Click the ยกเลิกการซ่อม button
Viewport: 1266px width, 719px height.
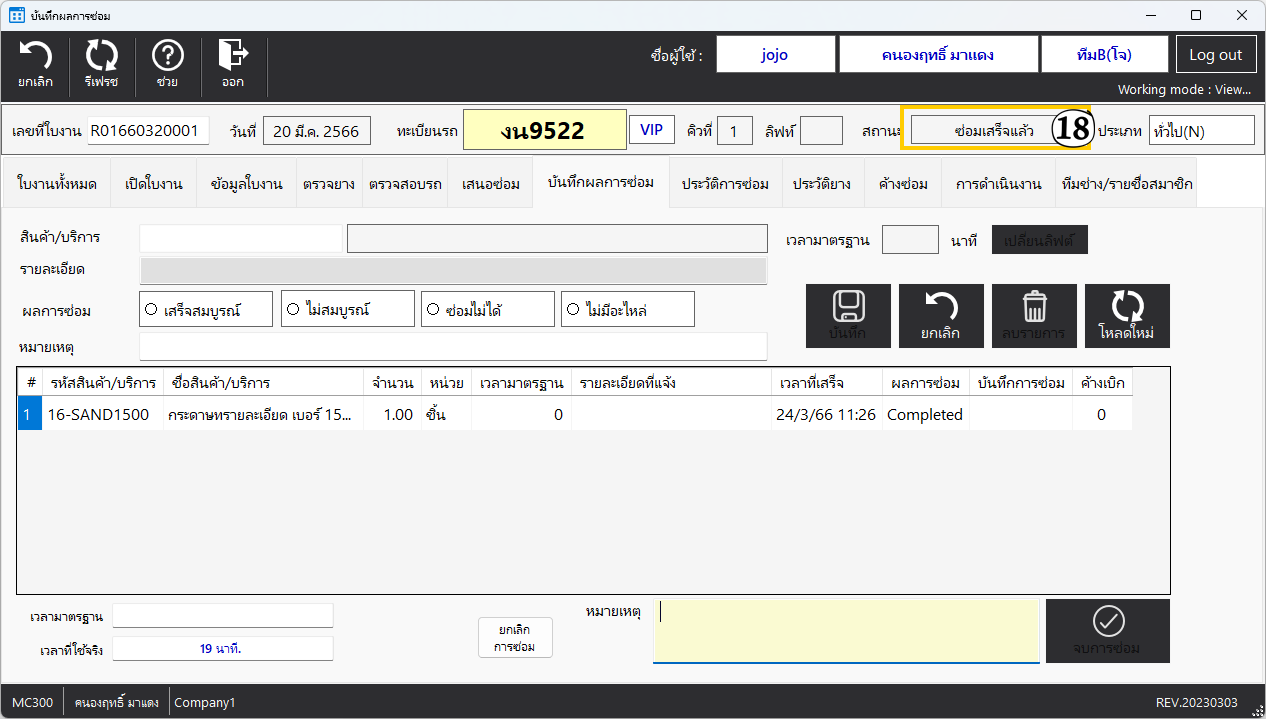coord(515,638)
